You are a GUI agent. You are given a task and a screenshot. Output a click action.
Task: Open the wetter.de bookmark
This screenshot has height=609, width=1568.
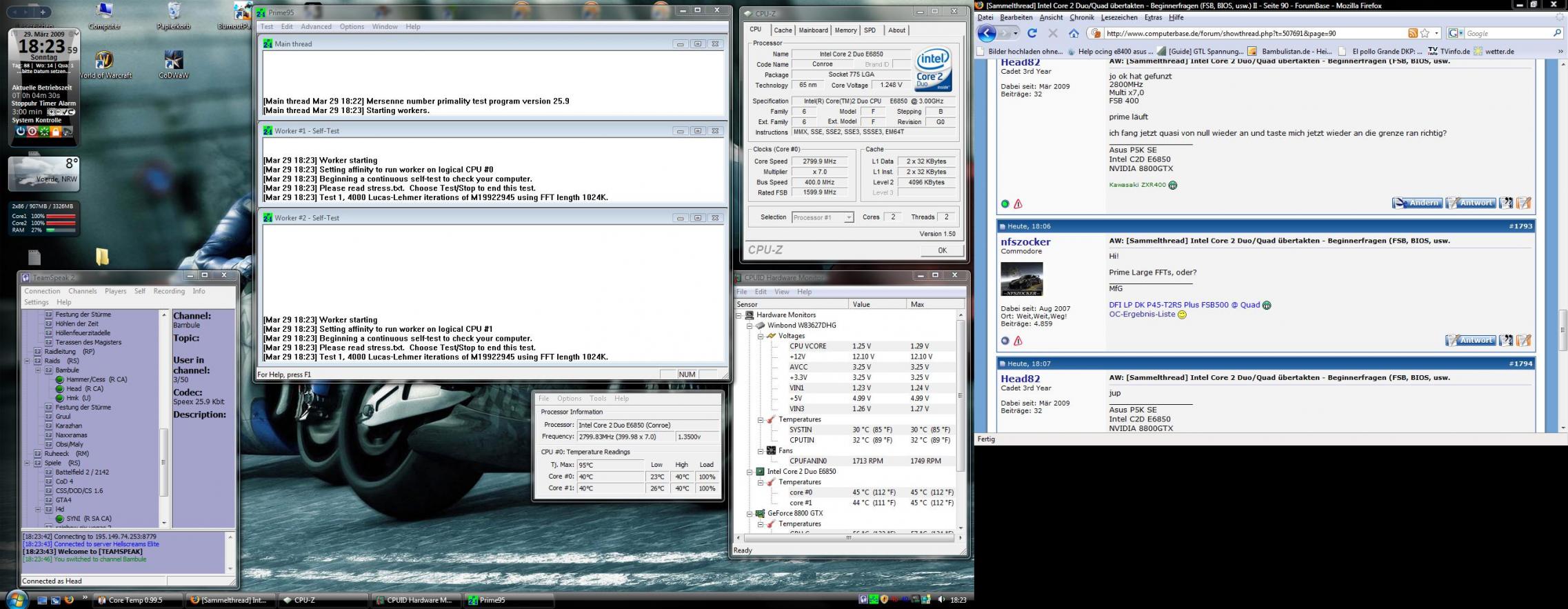tap(1494, 51)
